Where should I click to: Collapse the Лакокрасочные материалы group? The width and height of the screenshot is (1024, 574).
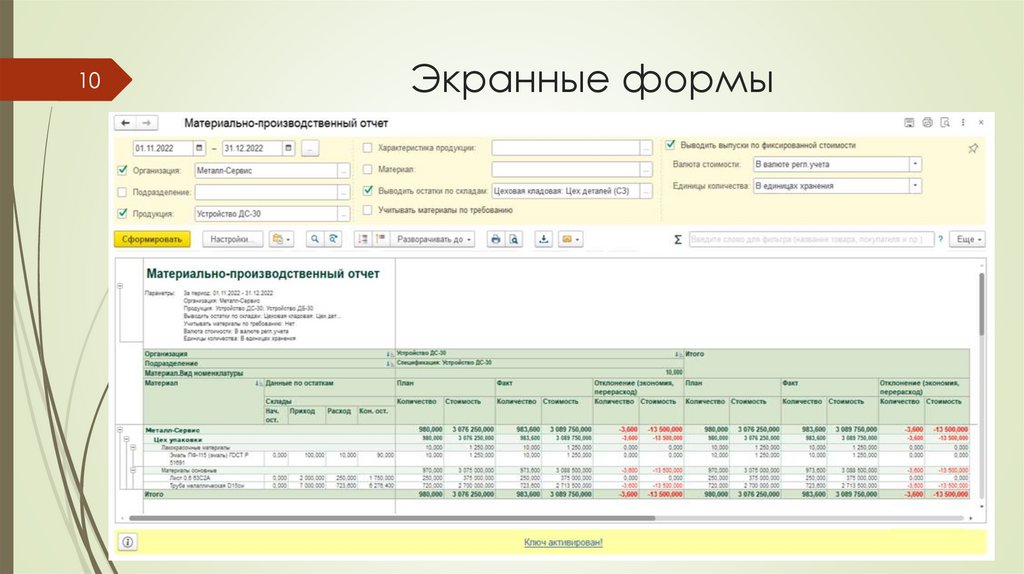pos(133,448)
